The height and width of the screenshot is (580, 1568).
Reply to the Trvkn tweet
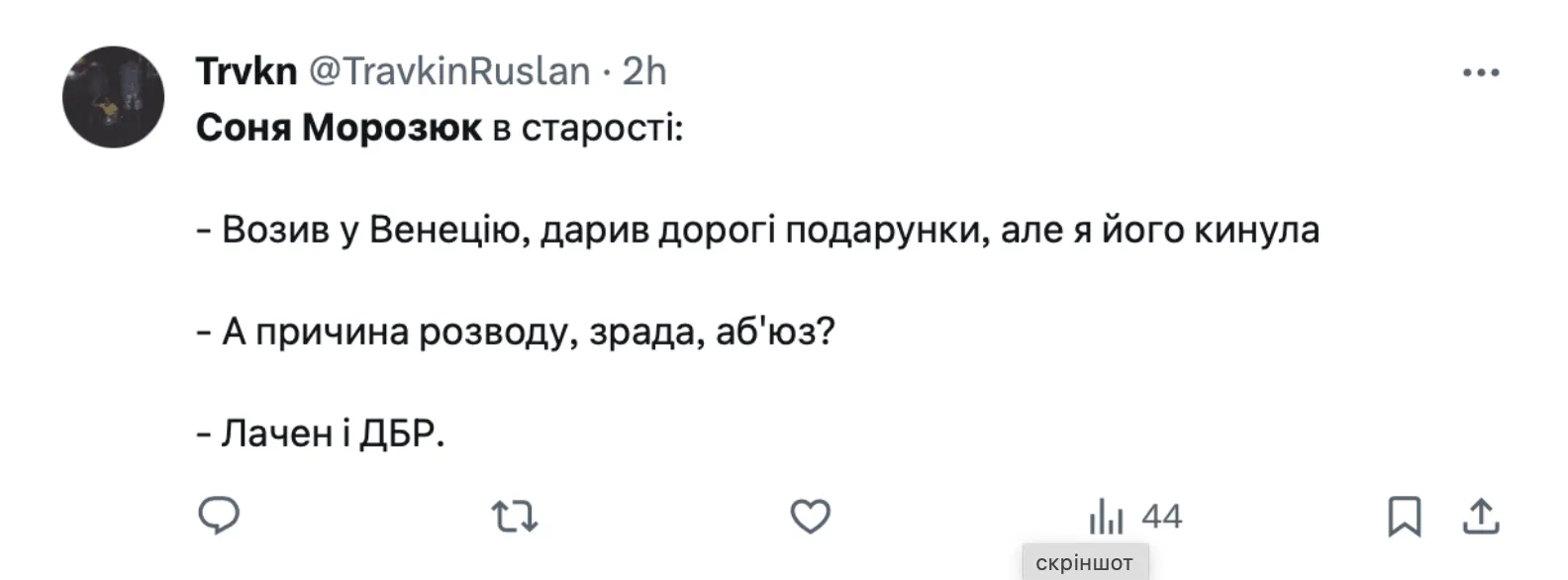[x=219, y=516]
